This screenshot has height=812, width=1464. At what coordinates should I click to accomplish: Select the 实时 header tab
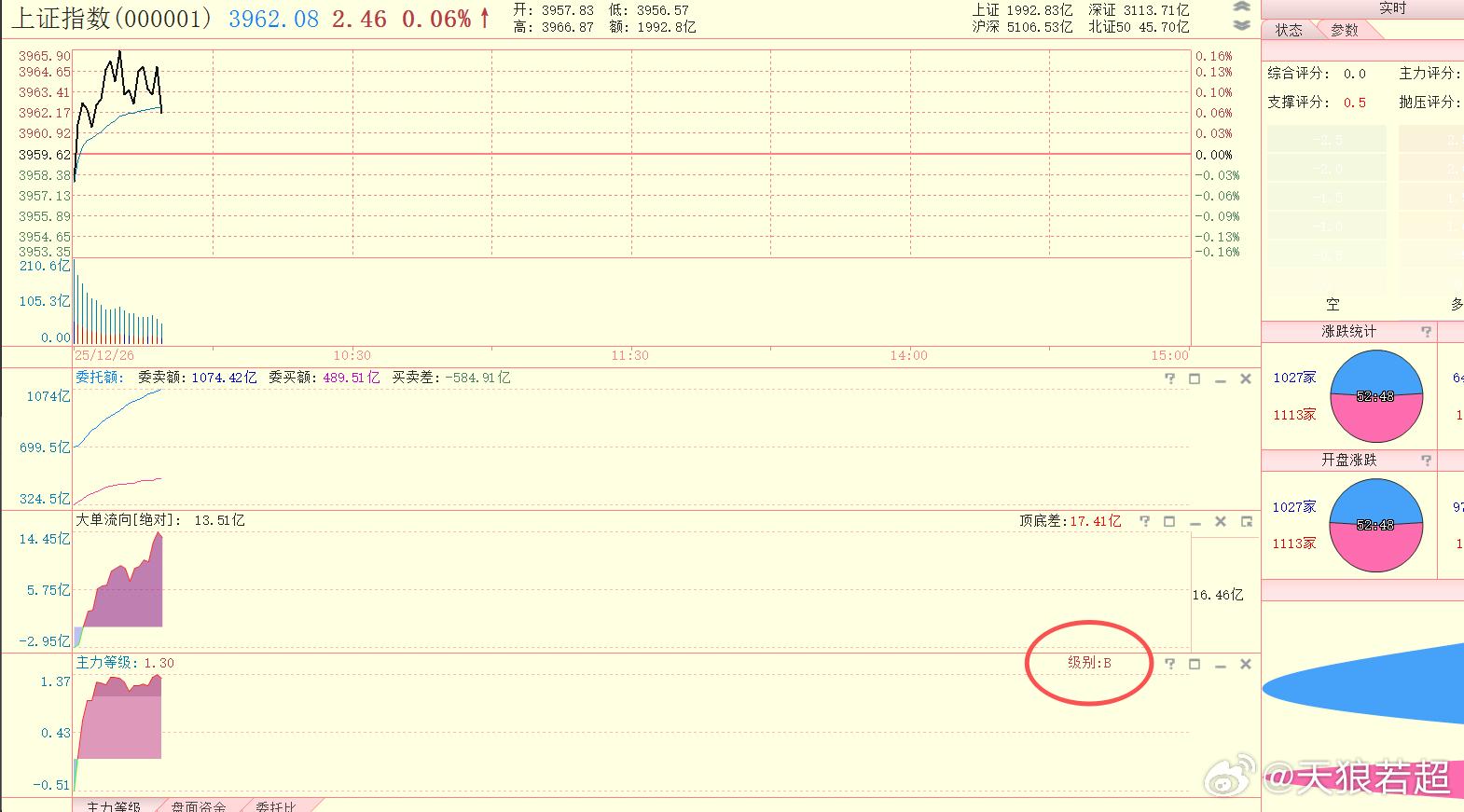tap(1392, 8)
